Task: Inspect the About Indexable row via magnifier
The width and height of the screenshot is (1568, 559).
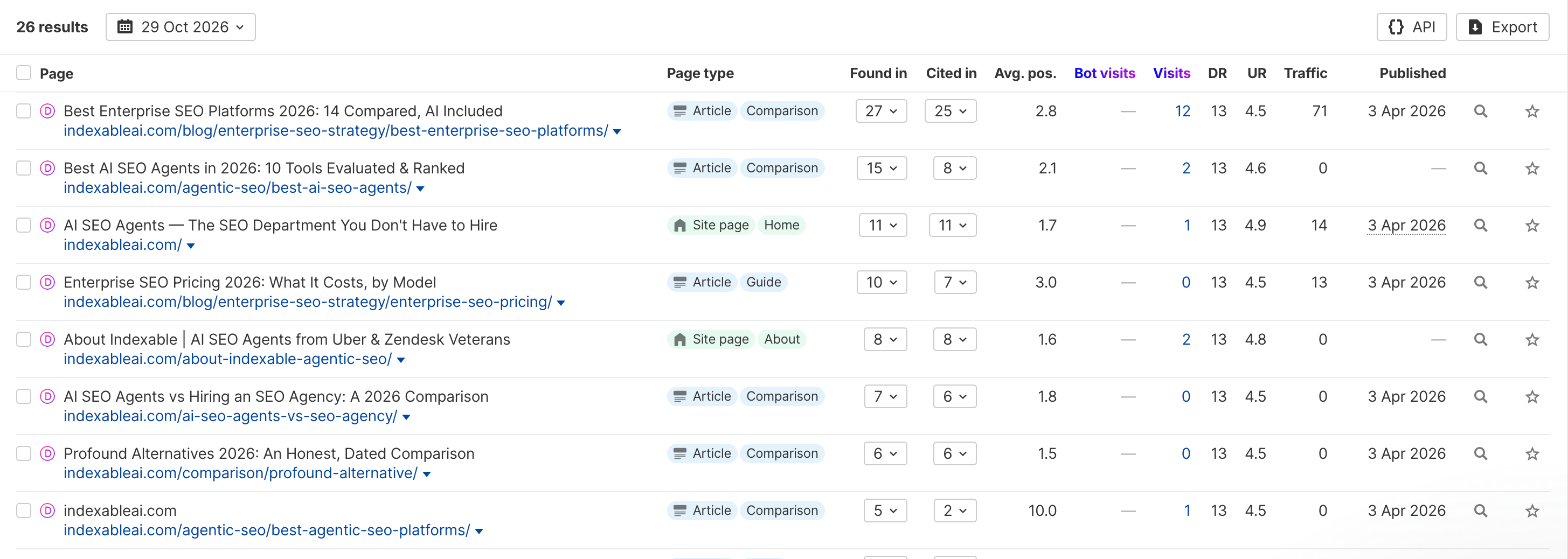Action: click(x=1481, y=339)
